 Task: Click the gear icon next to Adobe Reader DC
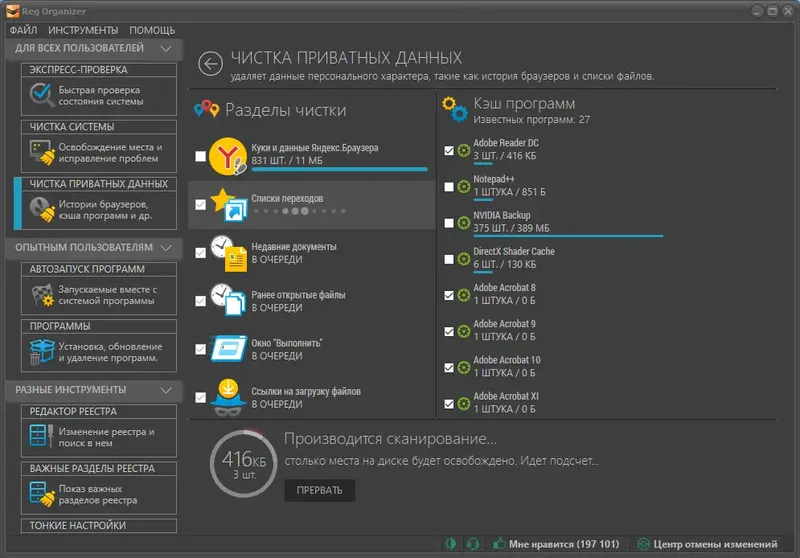[463, 150]
